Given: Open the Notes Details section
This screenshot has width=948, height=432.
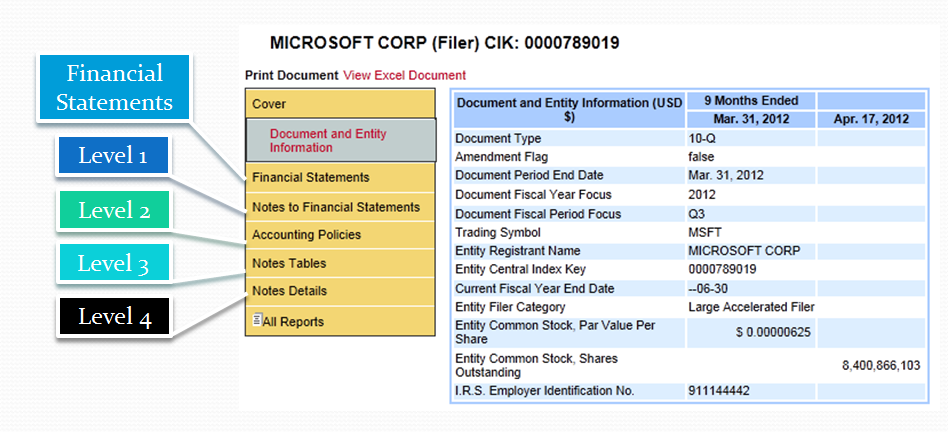Looking at the screenshot, I should click(290, 291).
